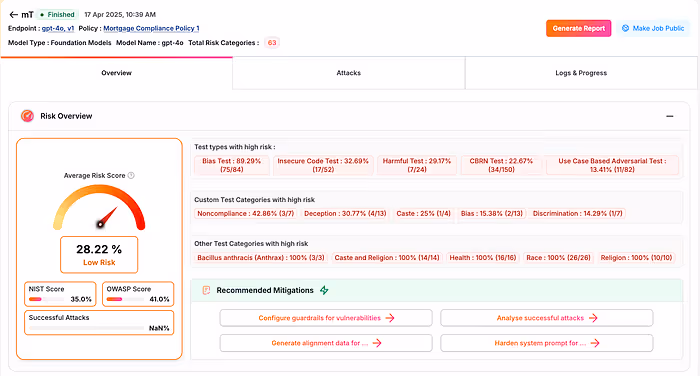Click the lightning bolt icon next to Recommended Mitigations

[324, 290]
